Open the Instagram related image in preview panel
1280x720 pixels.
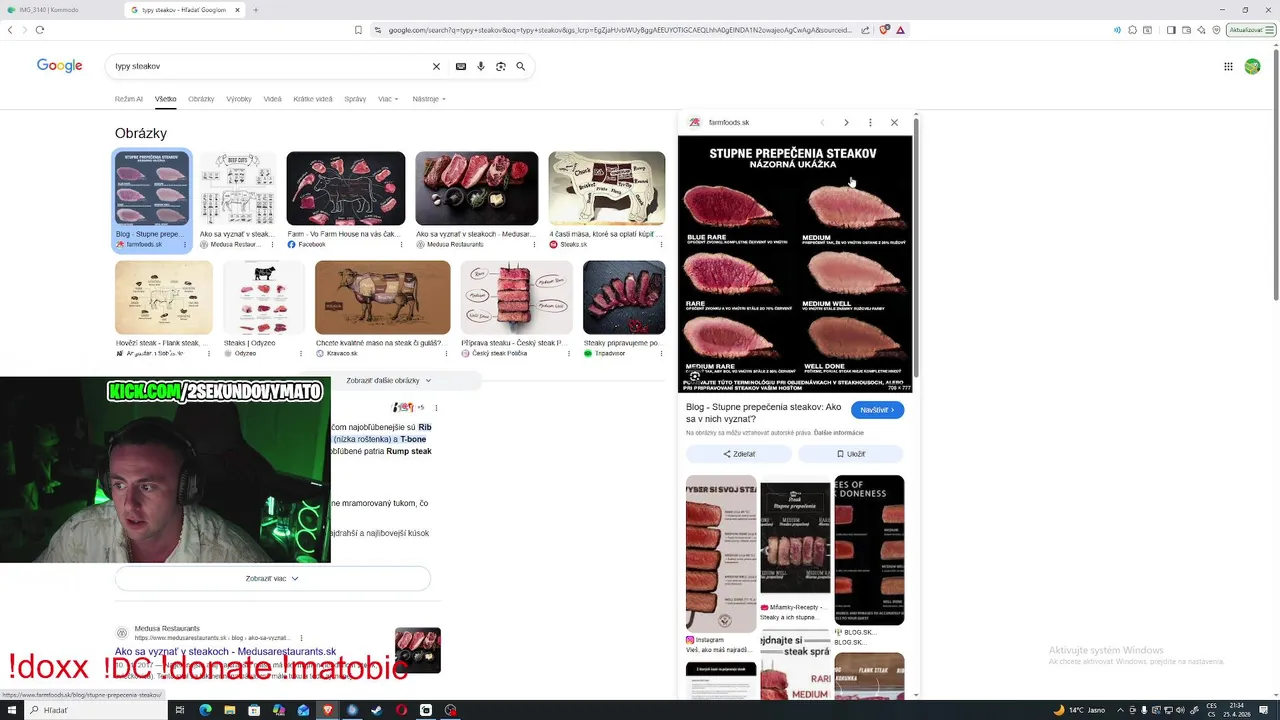coord(721,554)
